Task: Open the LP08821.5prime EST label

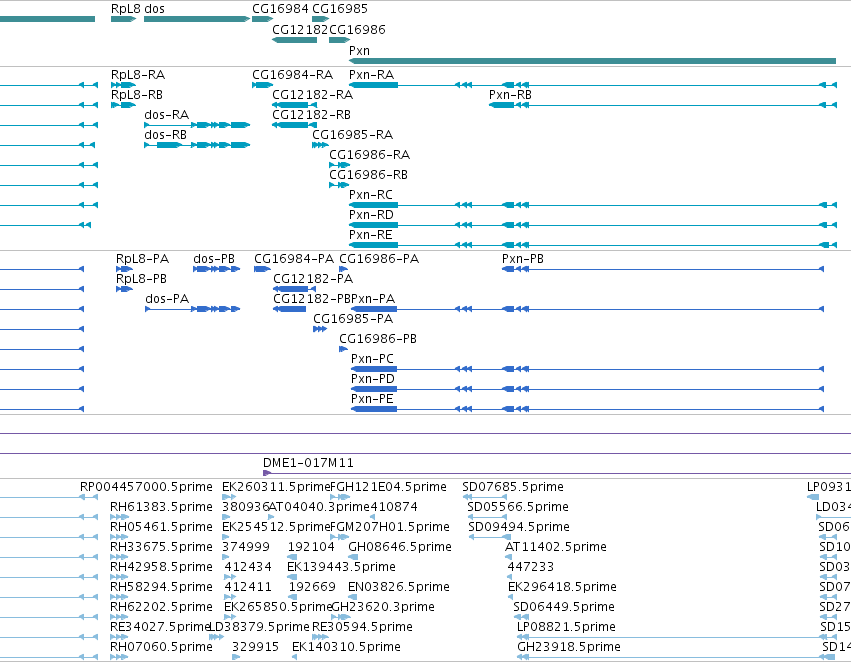Action: 567,627
